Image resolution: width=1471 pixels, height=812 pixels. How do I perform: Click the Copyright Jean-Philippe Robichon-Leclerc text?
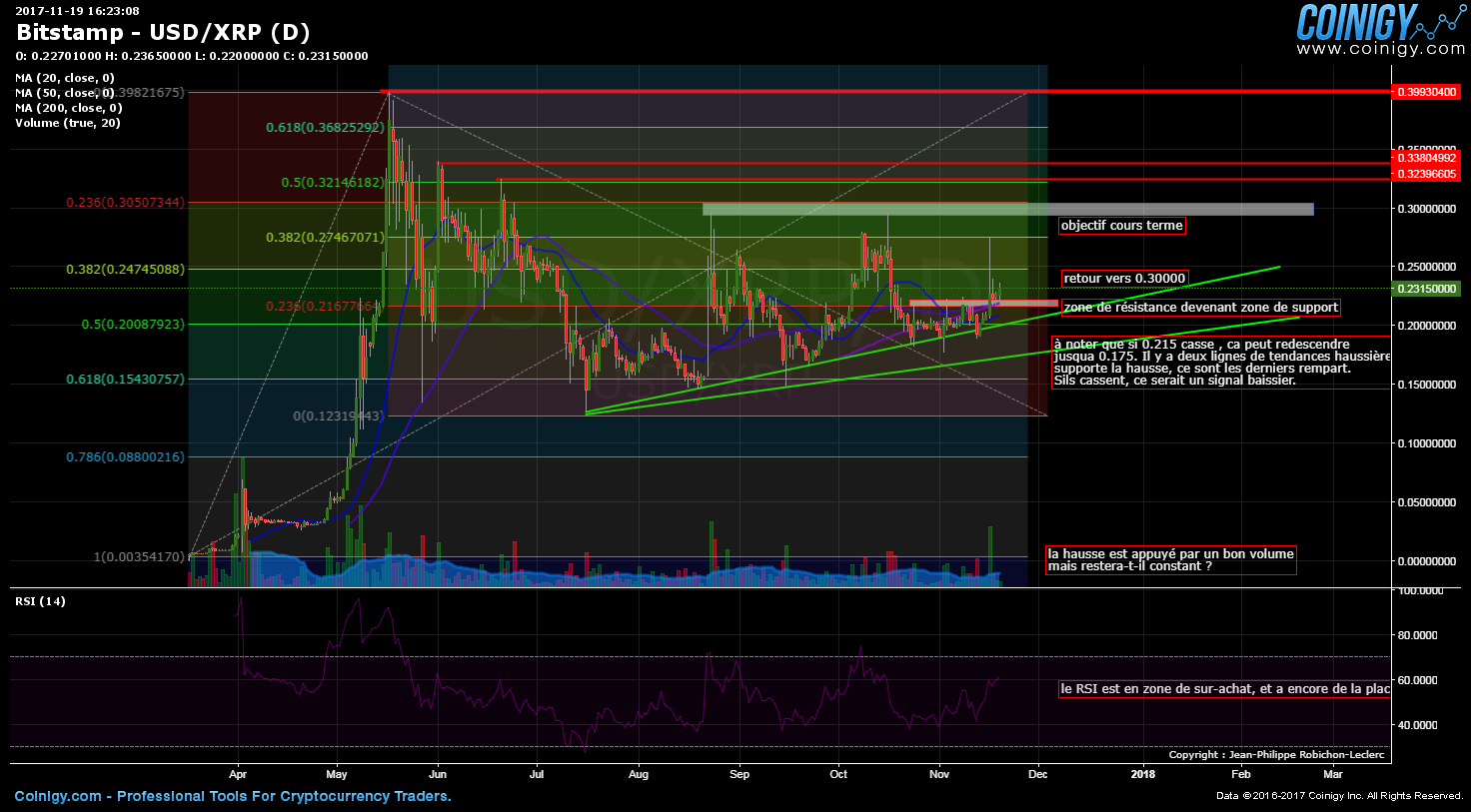pos(1277,755)
